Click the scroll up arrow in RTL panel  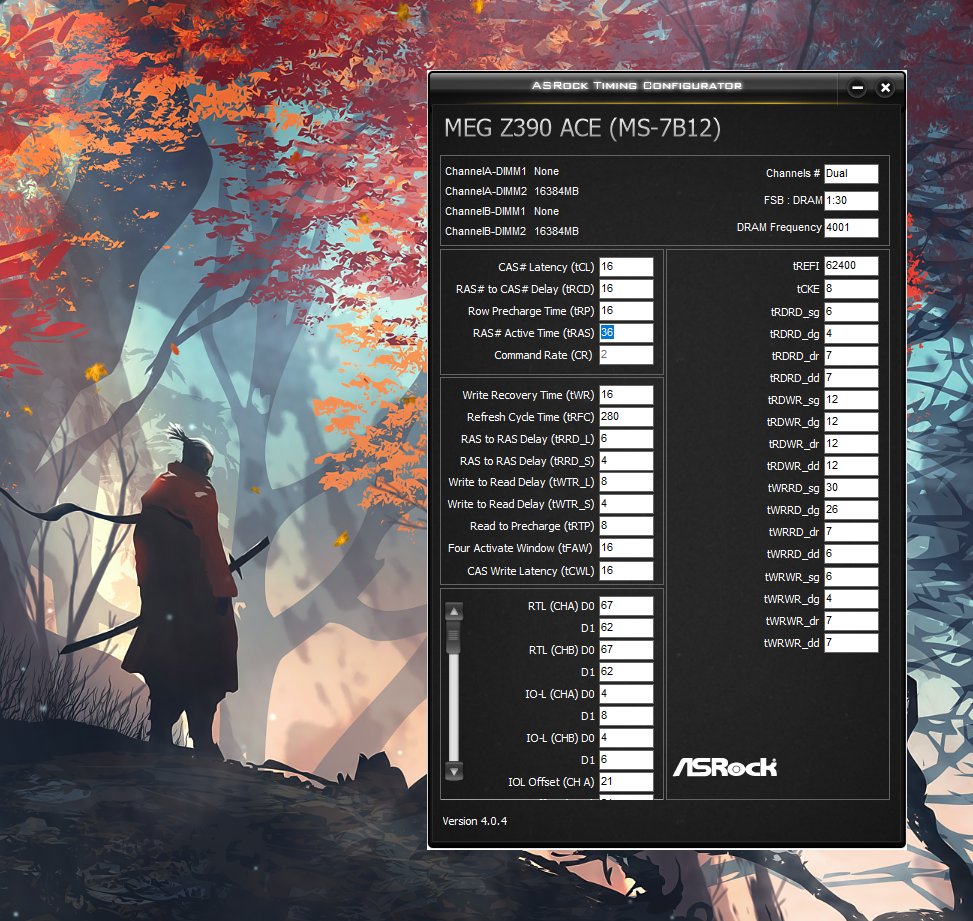454,611
